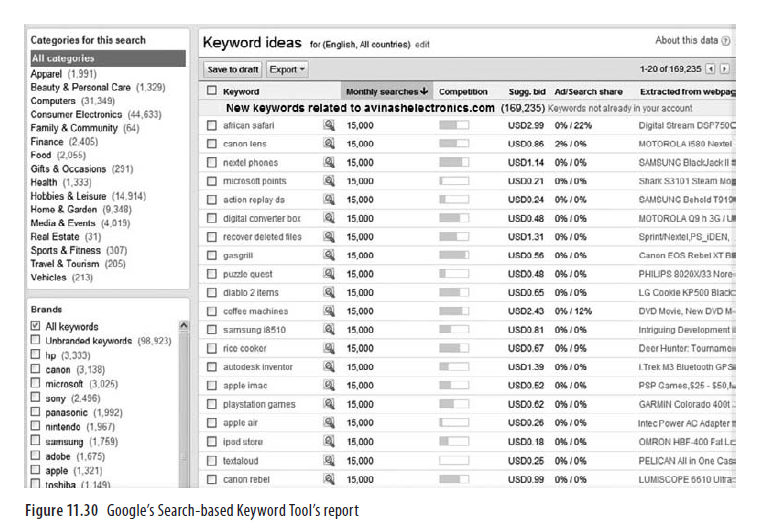Click magnifier icon for recover deleted files

(329, 236)
